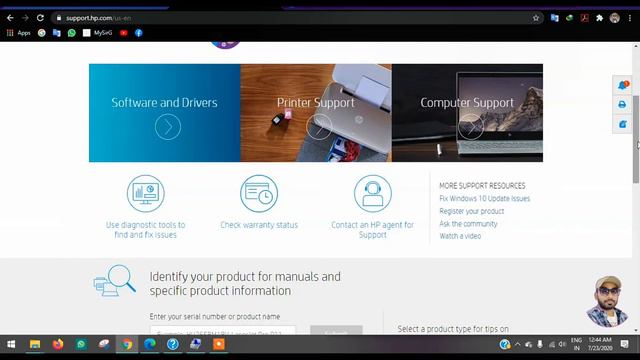Open the Windows Start menu
Screen dimensions: 640x360
pyautogui.click(x=11, y=344)
